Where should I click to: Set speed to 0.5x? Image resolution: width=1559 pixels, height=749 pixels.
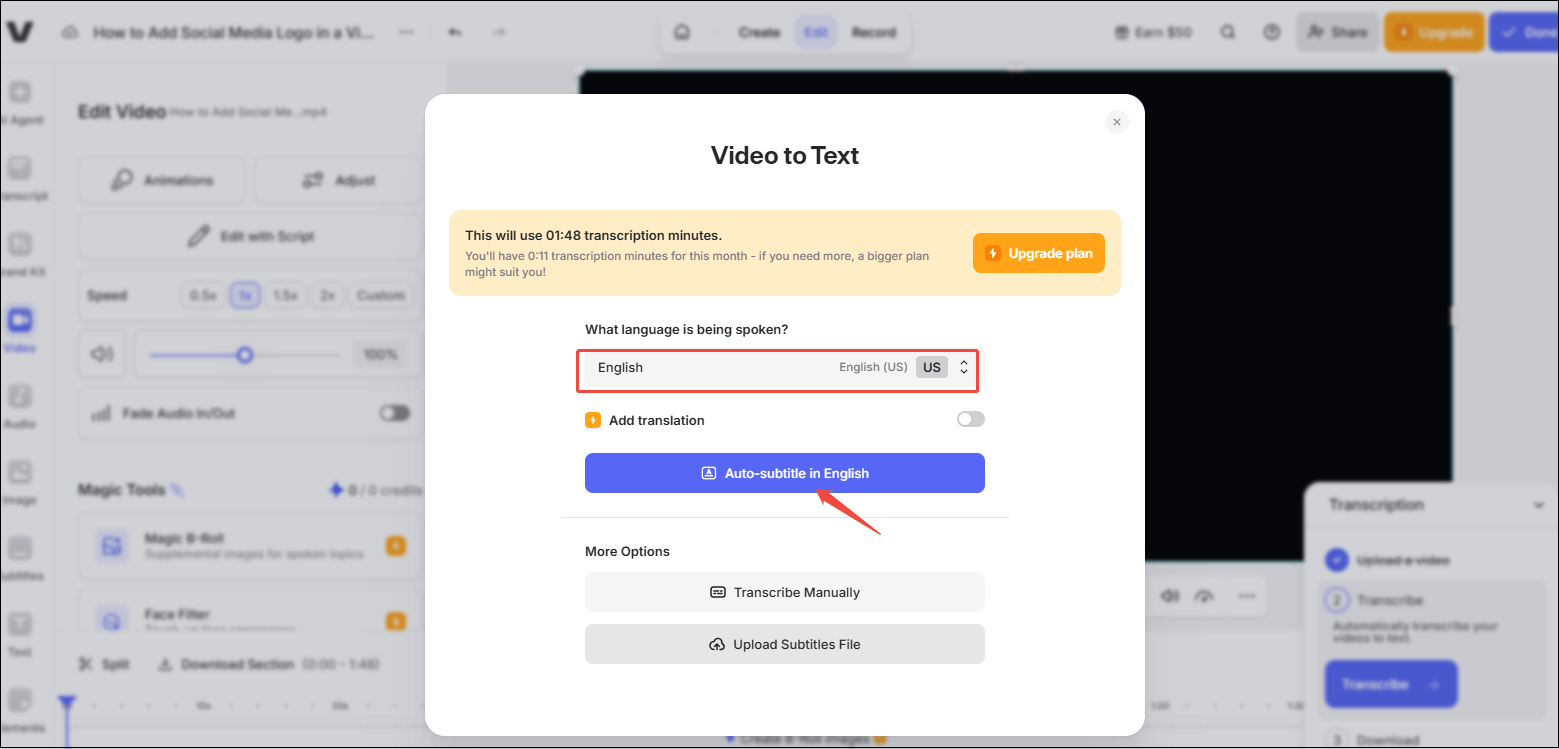click(x=203, y=296)
